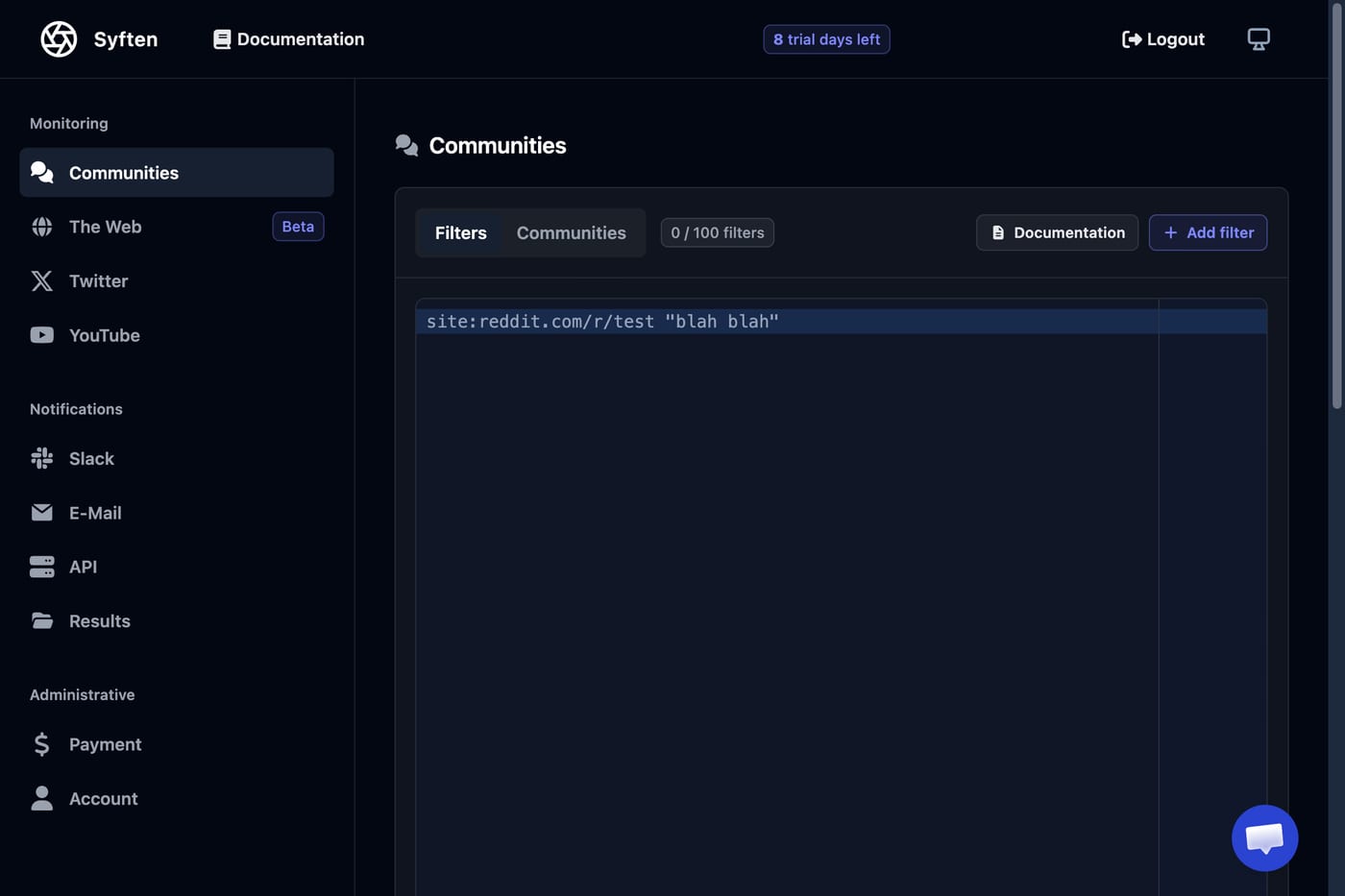Click the book icon beside header Documentation

point(222,39)
